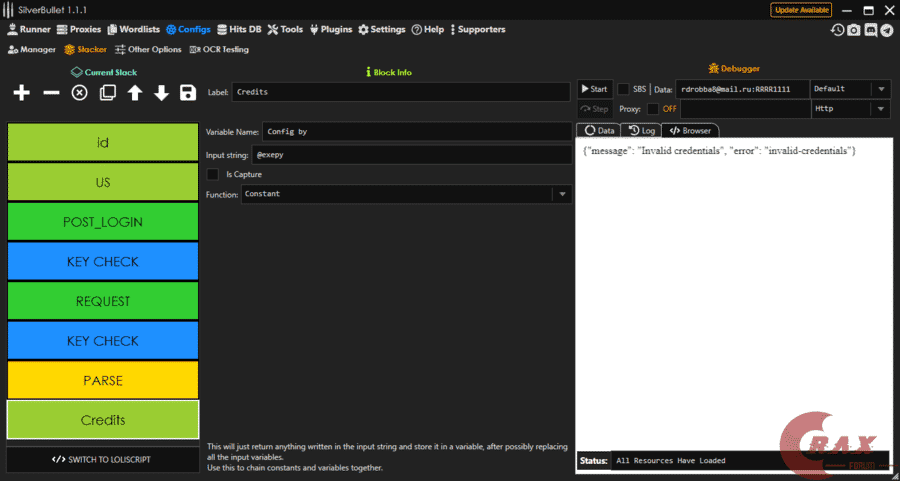Open the Configs section
The height and width of the screenshot is (481, 900).
pos(188,29)
